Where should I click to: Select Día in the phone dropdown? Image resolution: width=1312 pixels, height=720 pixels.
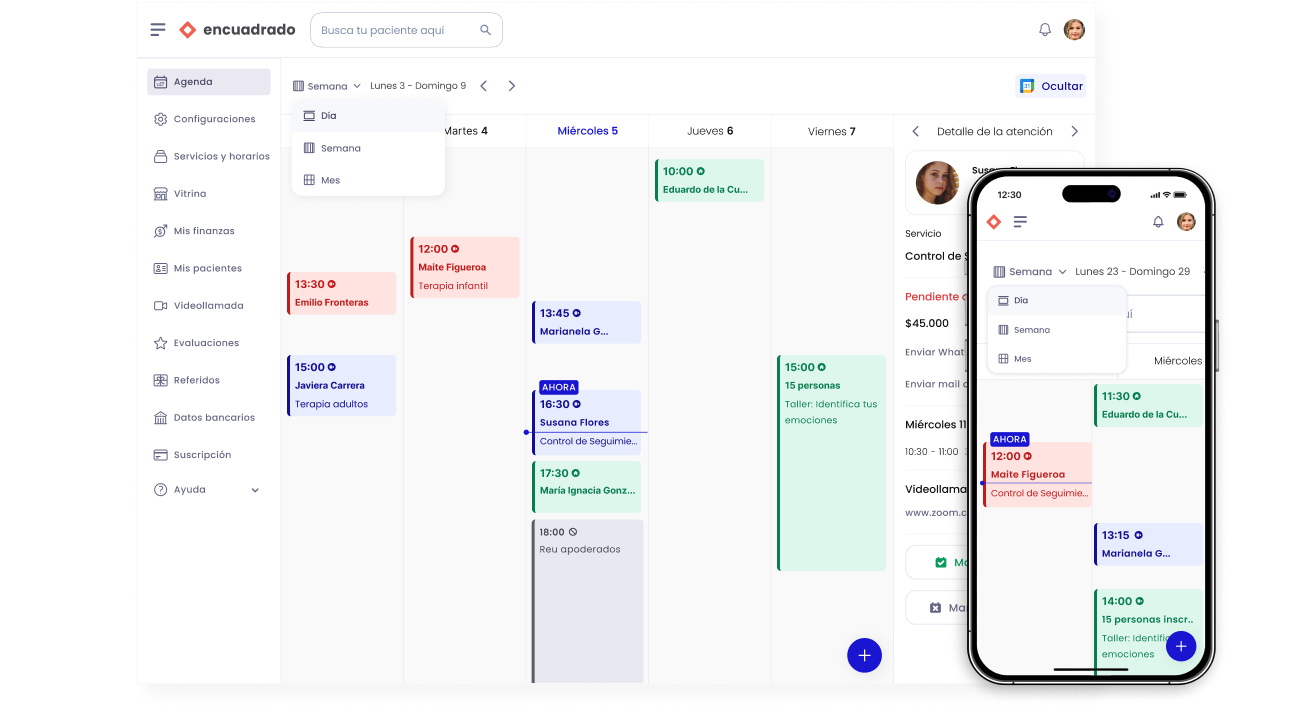pos(1057,300)
